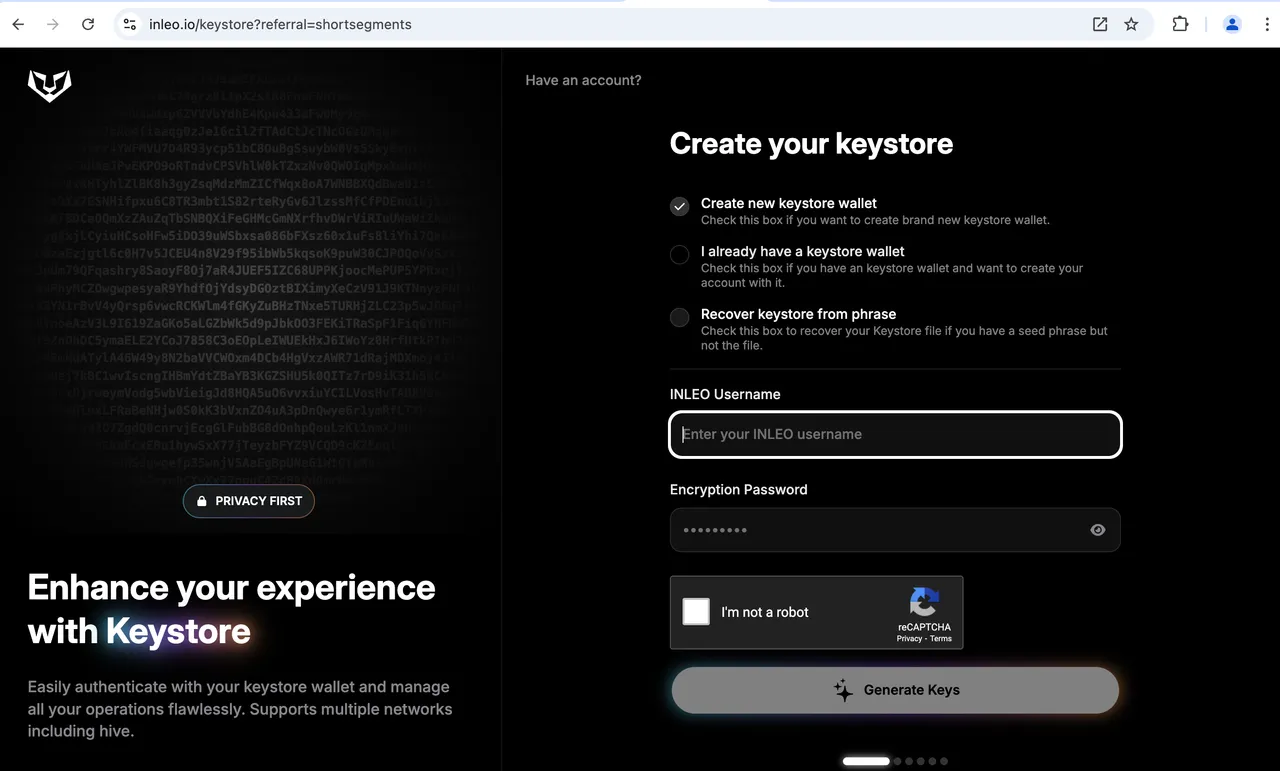Open the reCAPTCHA Privacy link
This screenshot has width=1280, height=771.
click(x=909, y=638)
